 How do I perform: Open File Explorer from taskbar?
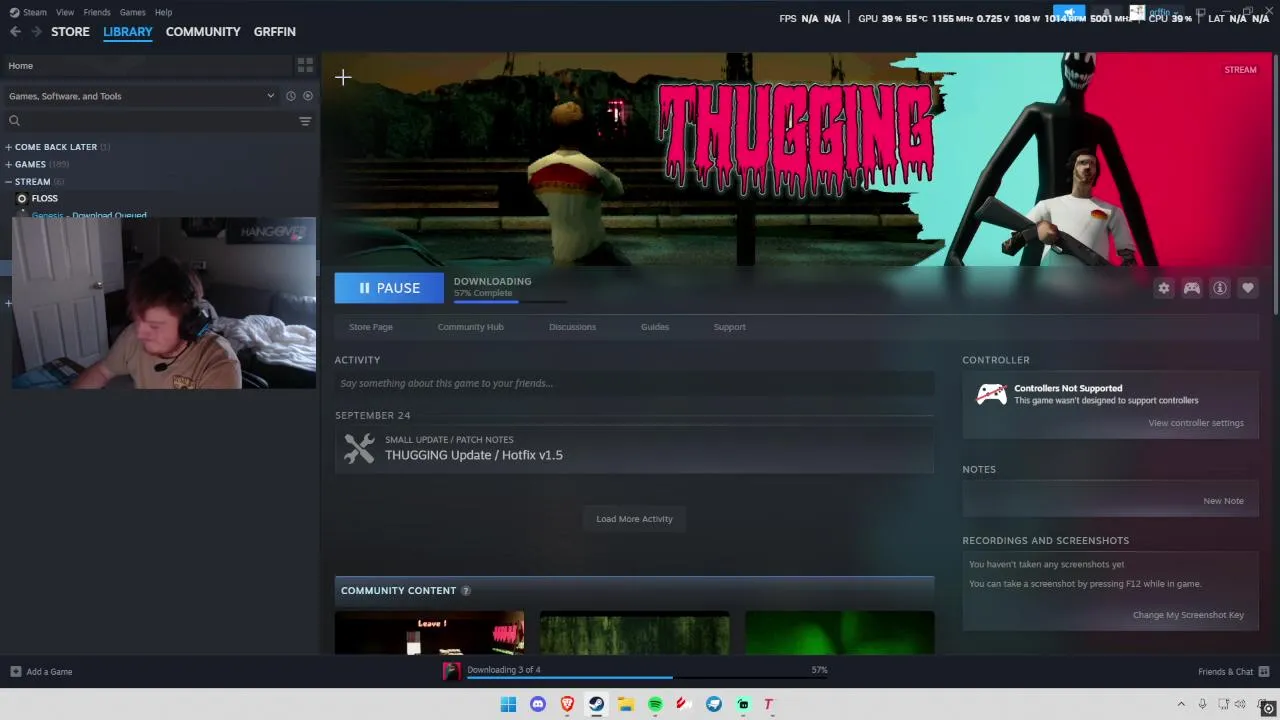tap(626, 704)
